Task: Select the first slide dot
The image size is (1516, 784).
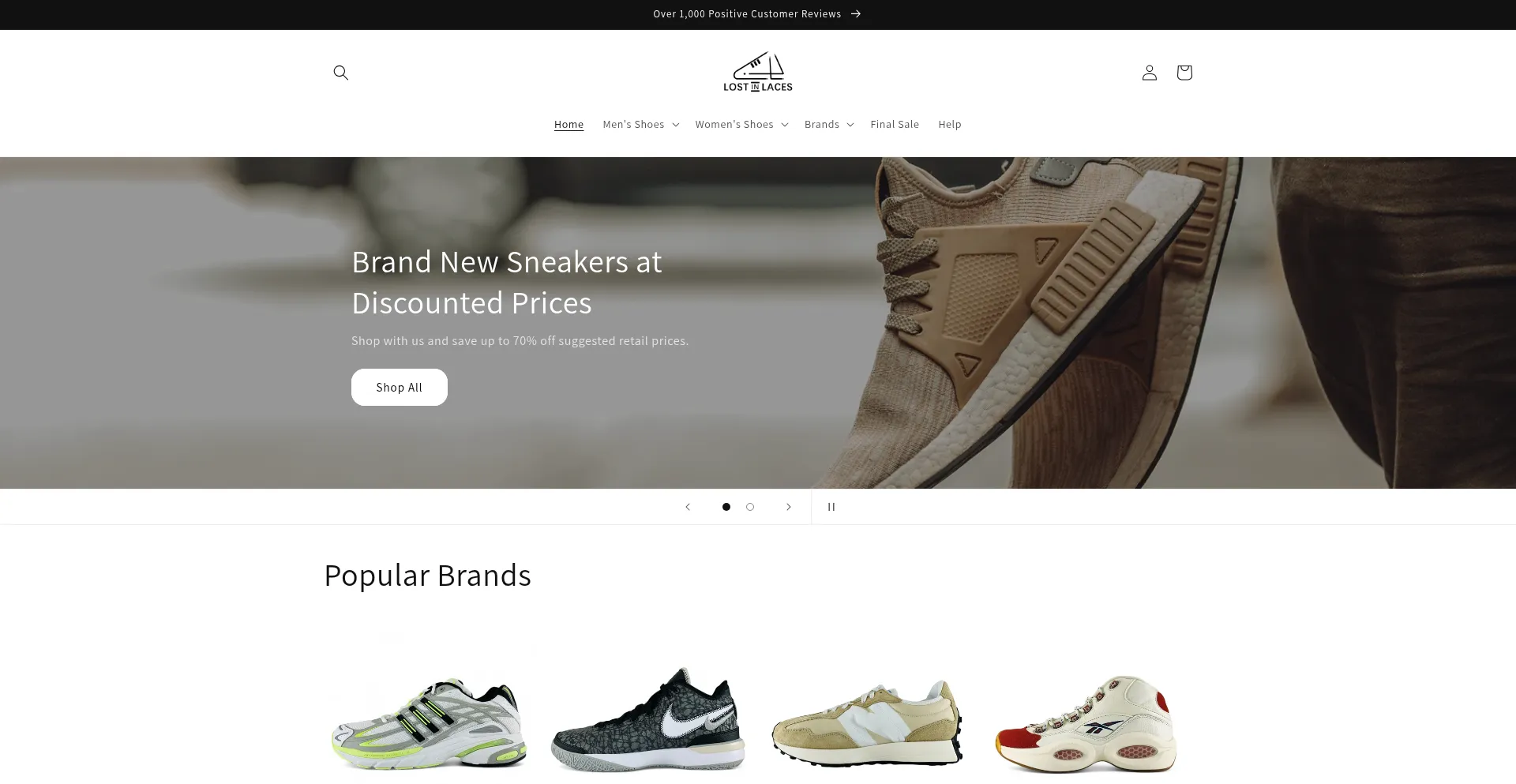Action: pyautogui.click(x=726, y=507)
